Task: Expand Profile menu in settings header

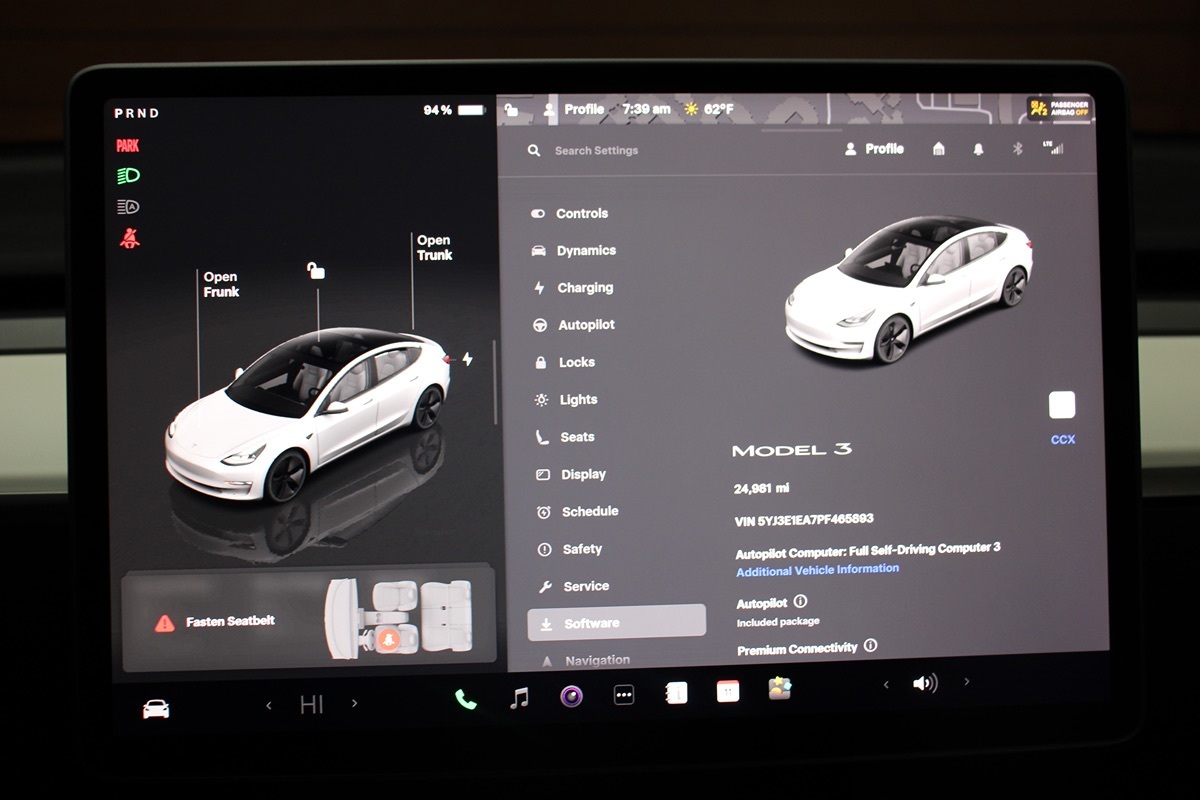Action: pos(874,148)
